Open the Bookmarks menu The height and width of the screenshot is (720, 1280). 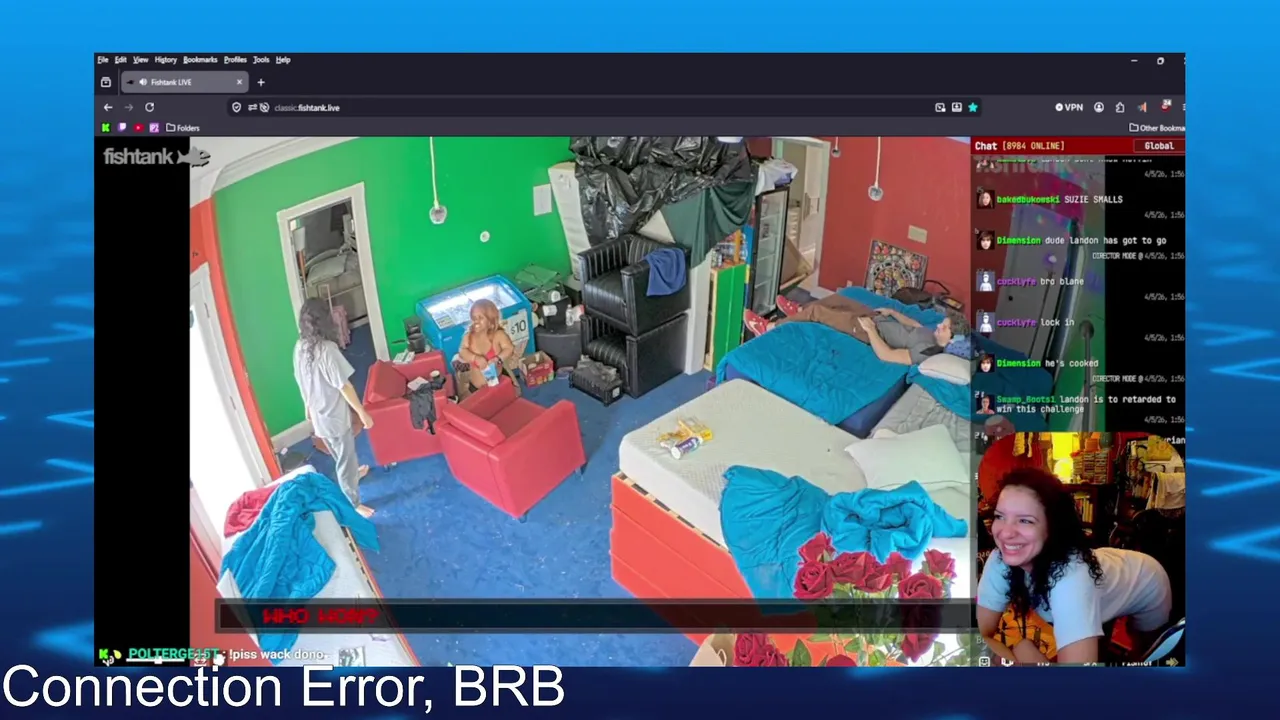(200, 60)
